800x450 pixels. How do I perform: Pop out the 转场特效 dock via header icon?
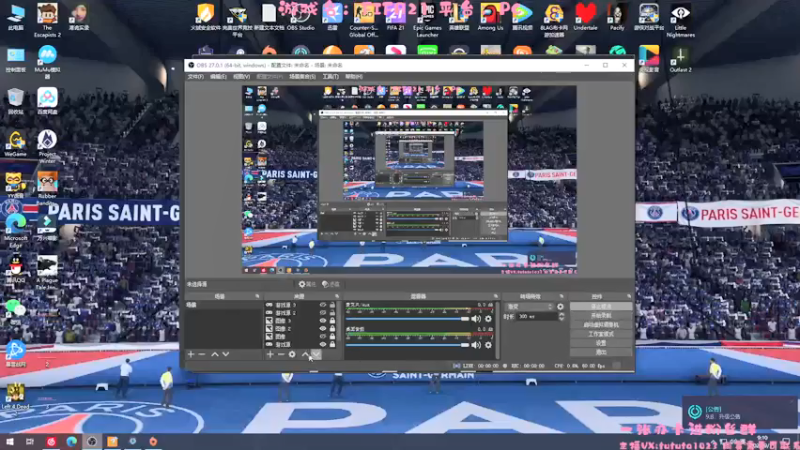pos(561,296)
